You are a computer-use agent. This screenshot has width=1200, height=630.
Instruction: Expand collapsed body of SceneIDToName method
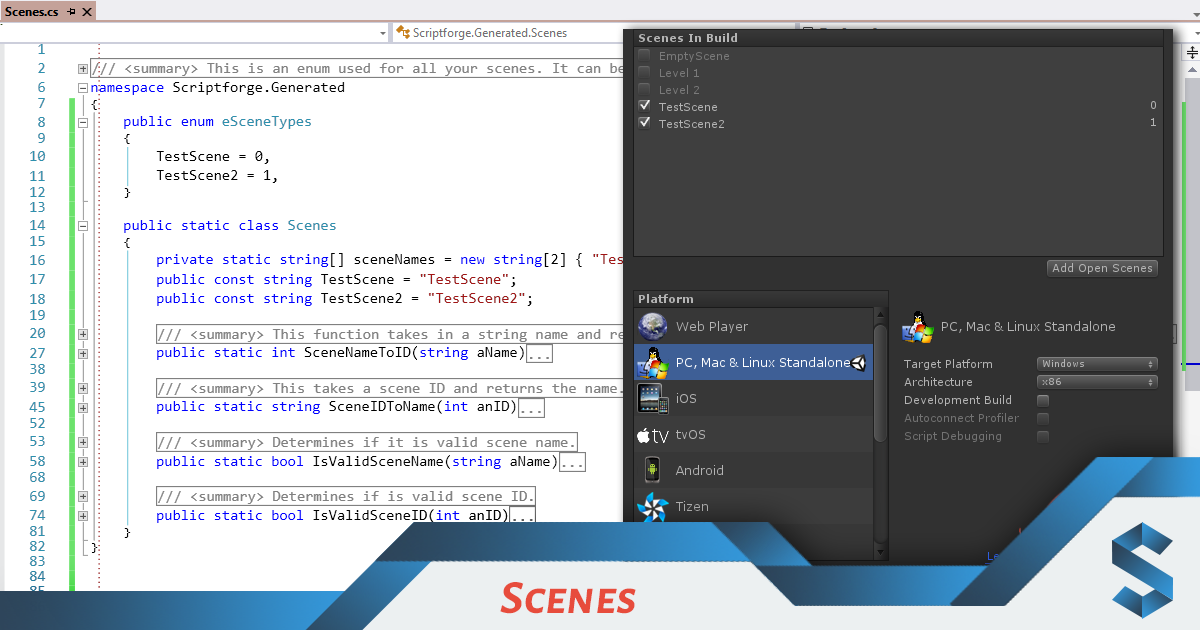tap(531, 408)
